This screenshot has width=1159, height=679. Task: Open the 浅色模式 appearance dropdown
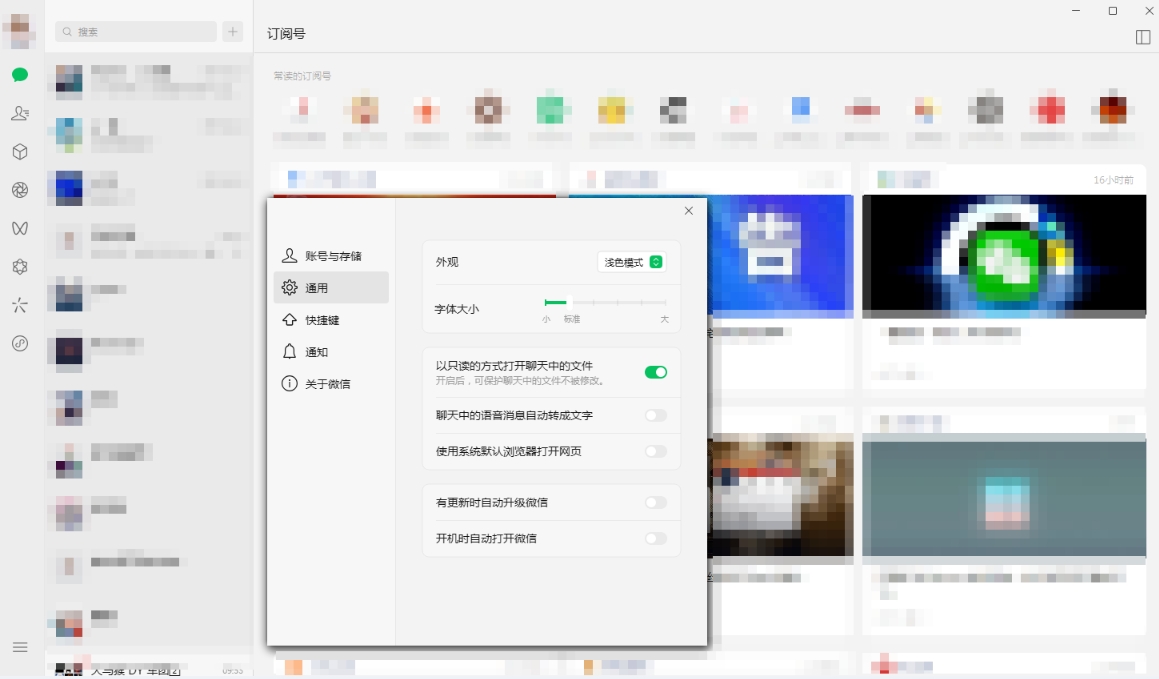point(632,262)
